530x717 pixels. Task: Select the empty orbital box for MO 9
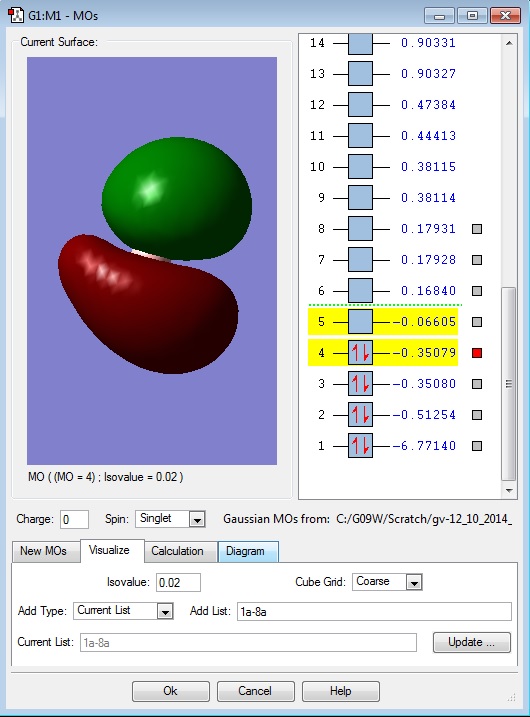pos(360,198)
